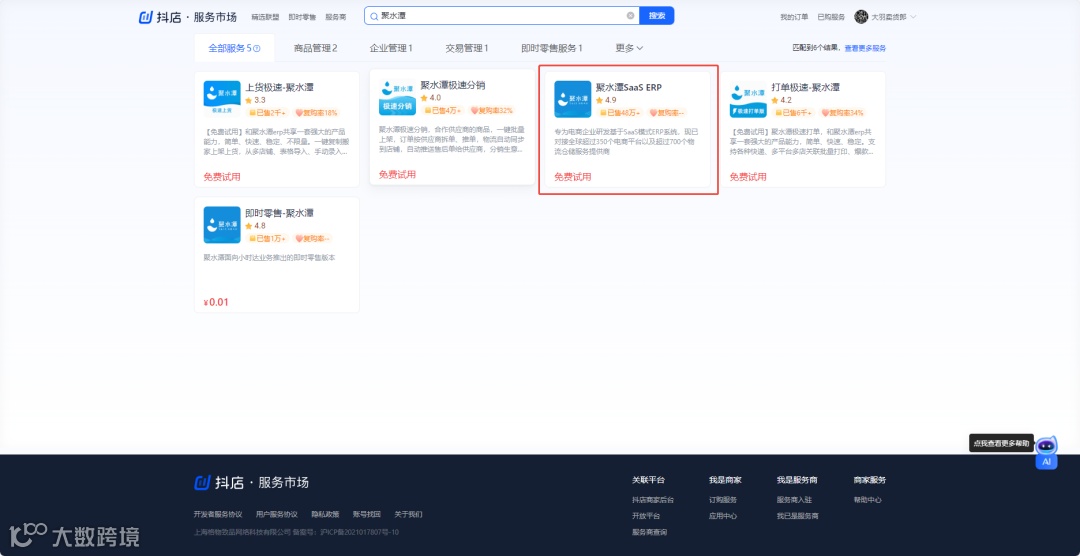The height and width of the screenshot is (556, 1080).
Task: Click 免费试用 on the 上货极速-聚水潭 card
Action: pyautogui.click(x=222, y=177)
